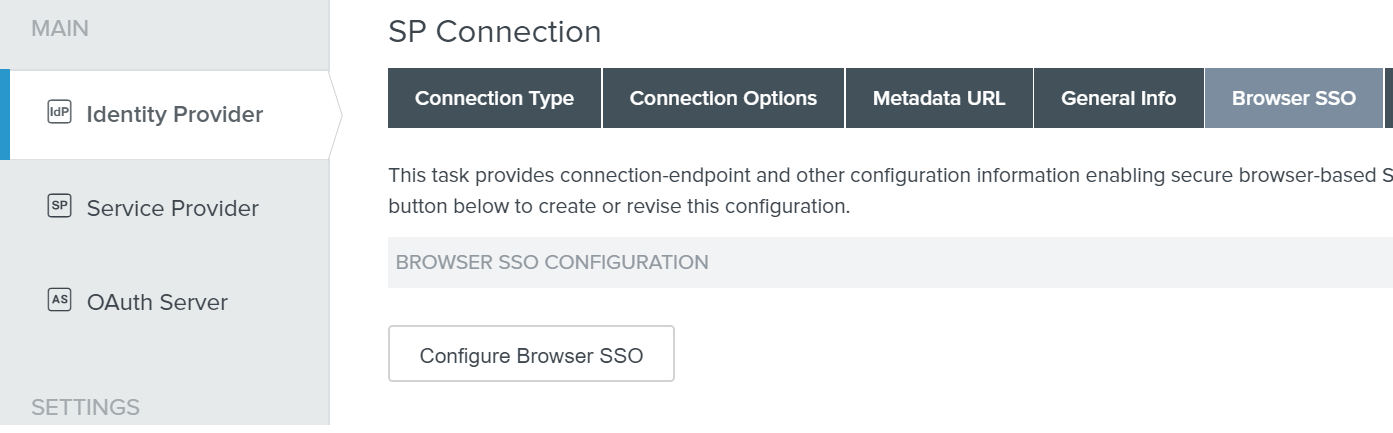
Task: Click the arrow pointer on Identity Provider item
Action: (x=336, y=115)
